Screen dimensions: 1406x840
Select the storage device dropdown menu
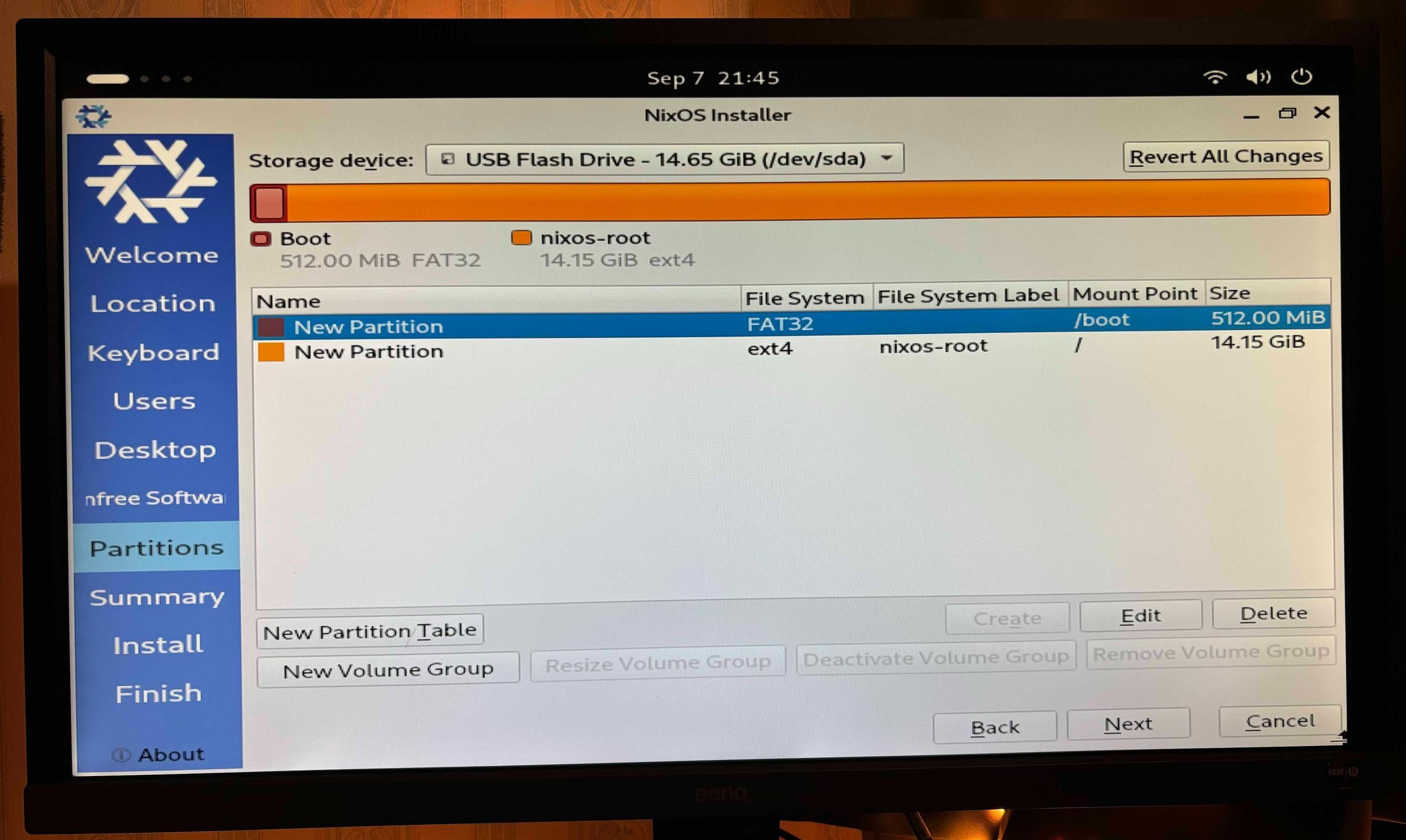662,158
